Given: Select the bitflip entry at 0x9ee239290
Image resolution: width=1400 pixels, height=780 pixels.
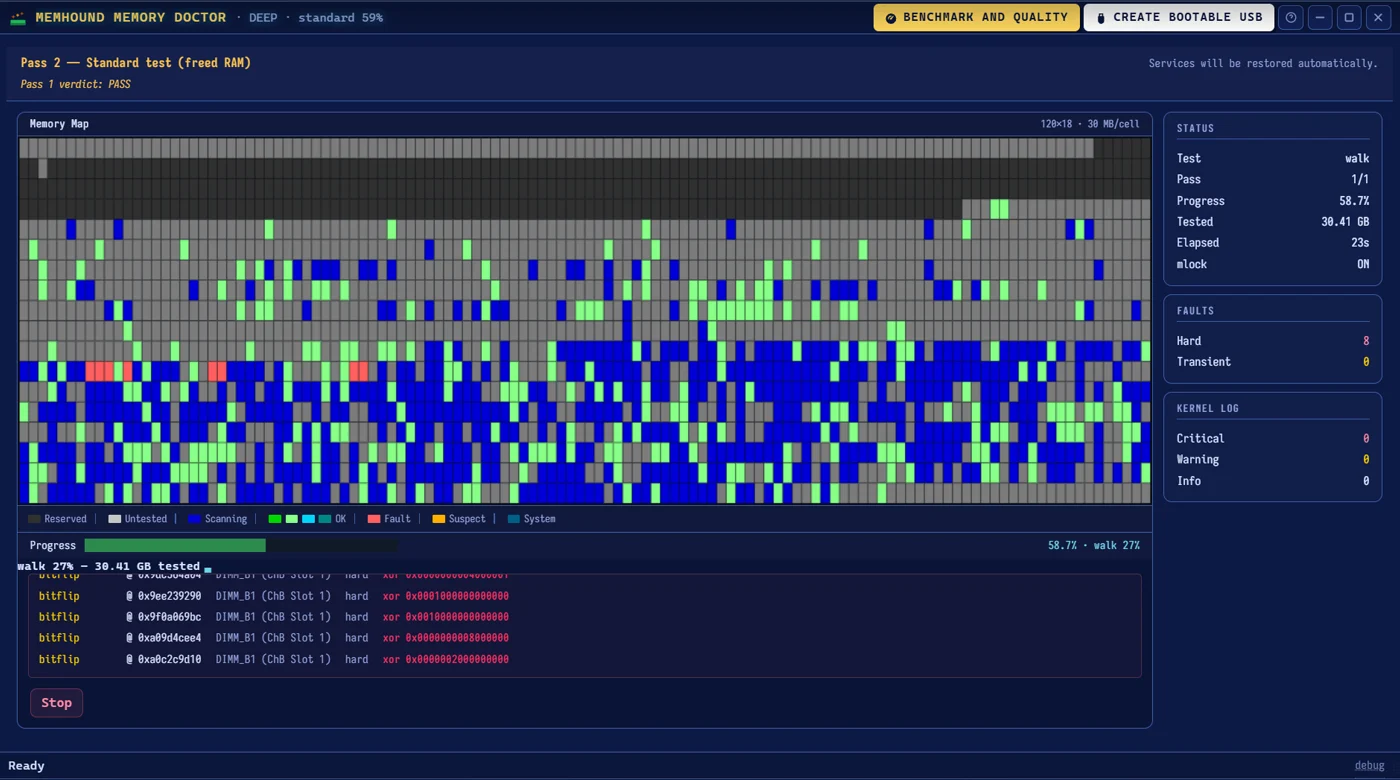Looking at the screenshot, I should [585, 596].
